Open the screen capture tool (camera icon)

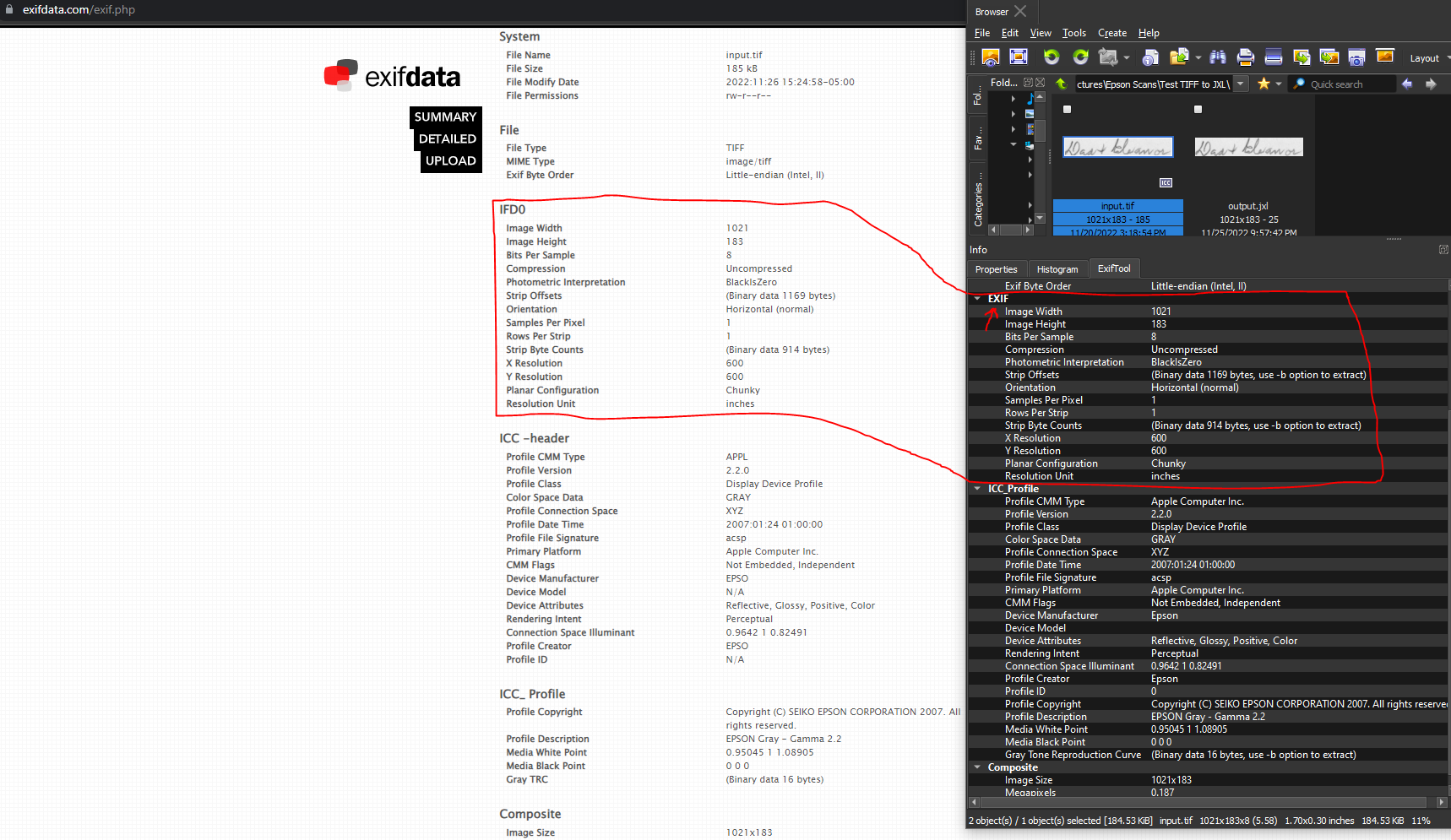coord(1357,57)
